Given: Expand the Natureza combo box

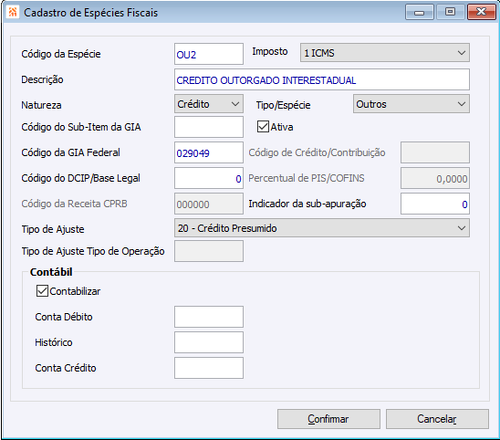Looking at the screenshot, I should coord(209,104).
